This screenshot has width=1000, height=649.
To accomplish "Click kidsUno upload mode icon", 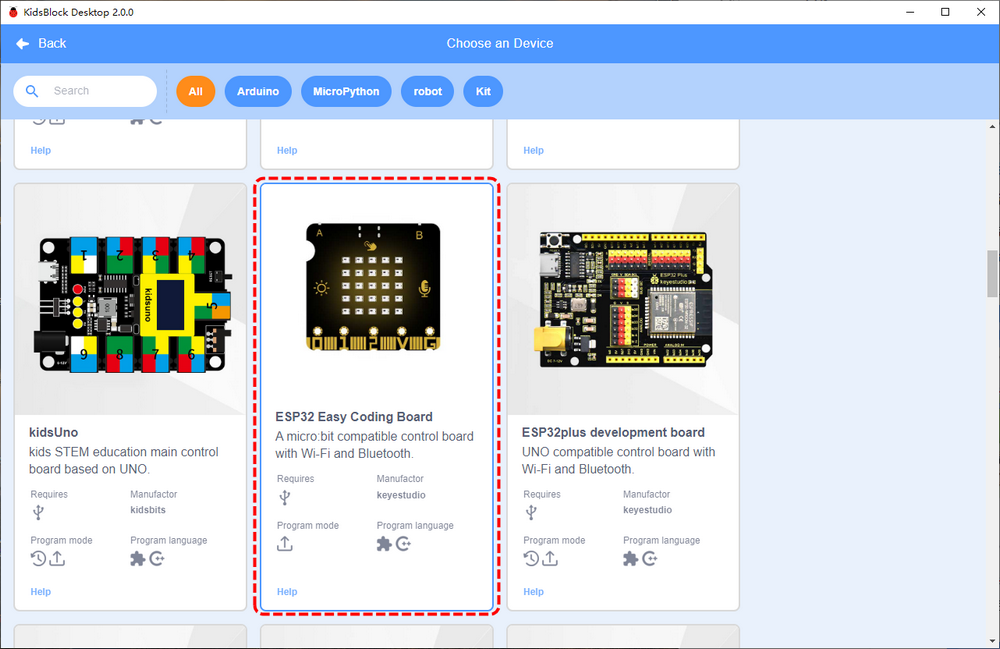I will coord(57,558).
